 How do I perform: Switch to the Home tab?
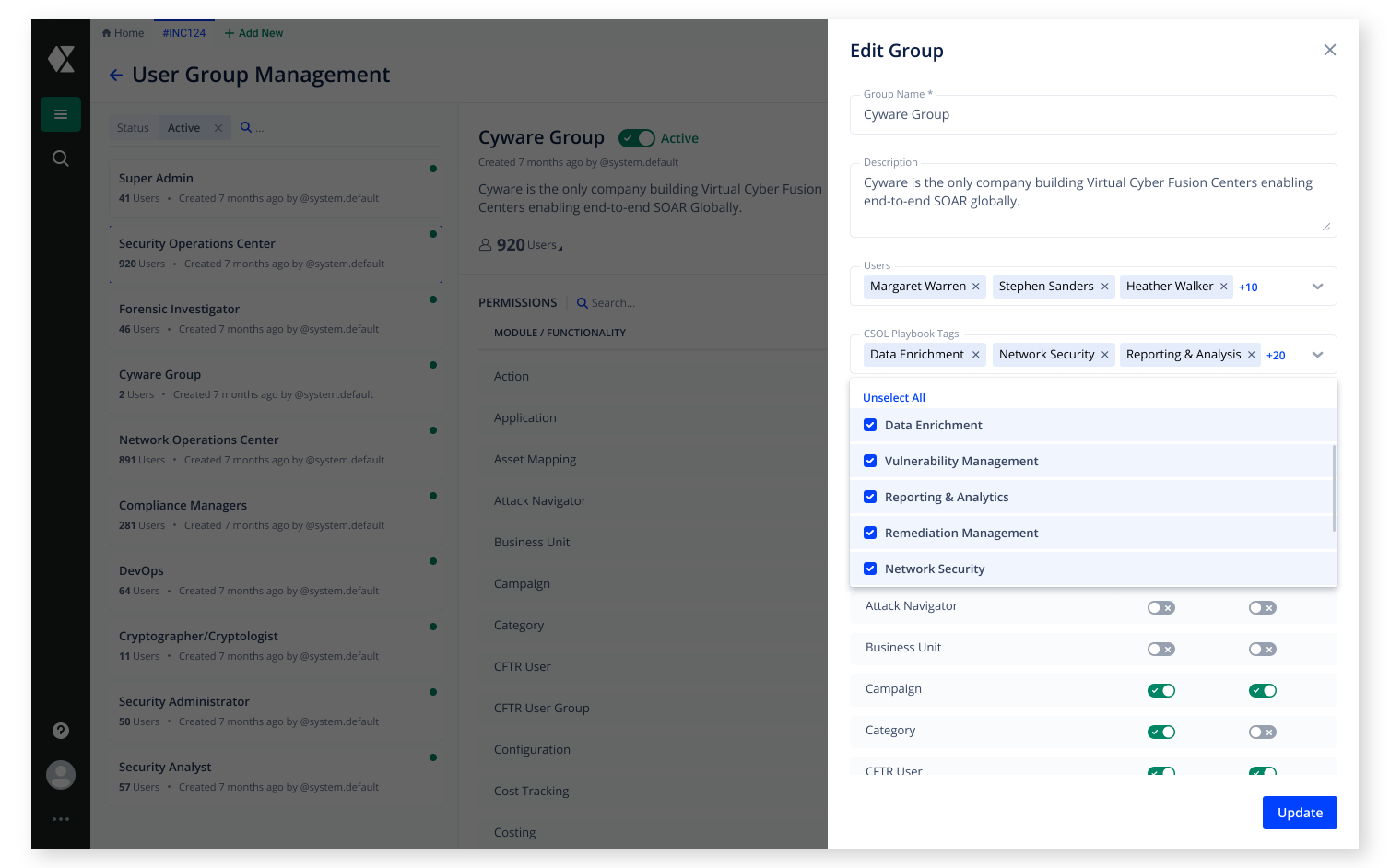(123, 33)
